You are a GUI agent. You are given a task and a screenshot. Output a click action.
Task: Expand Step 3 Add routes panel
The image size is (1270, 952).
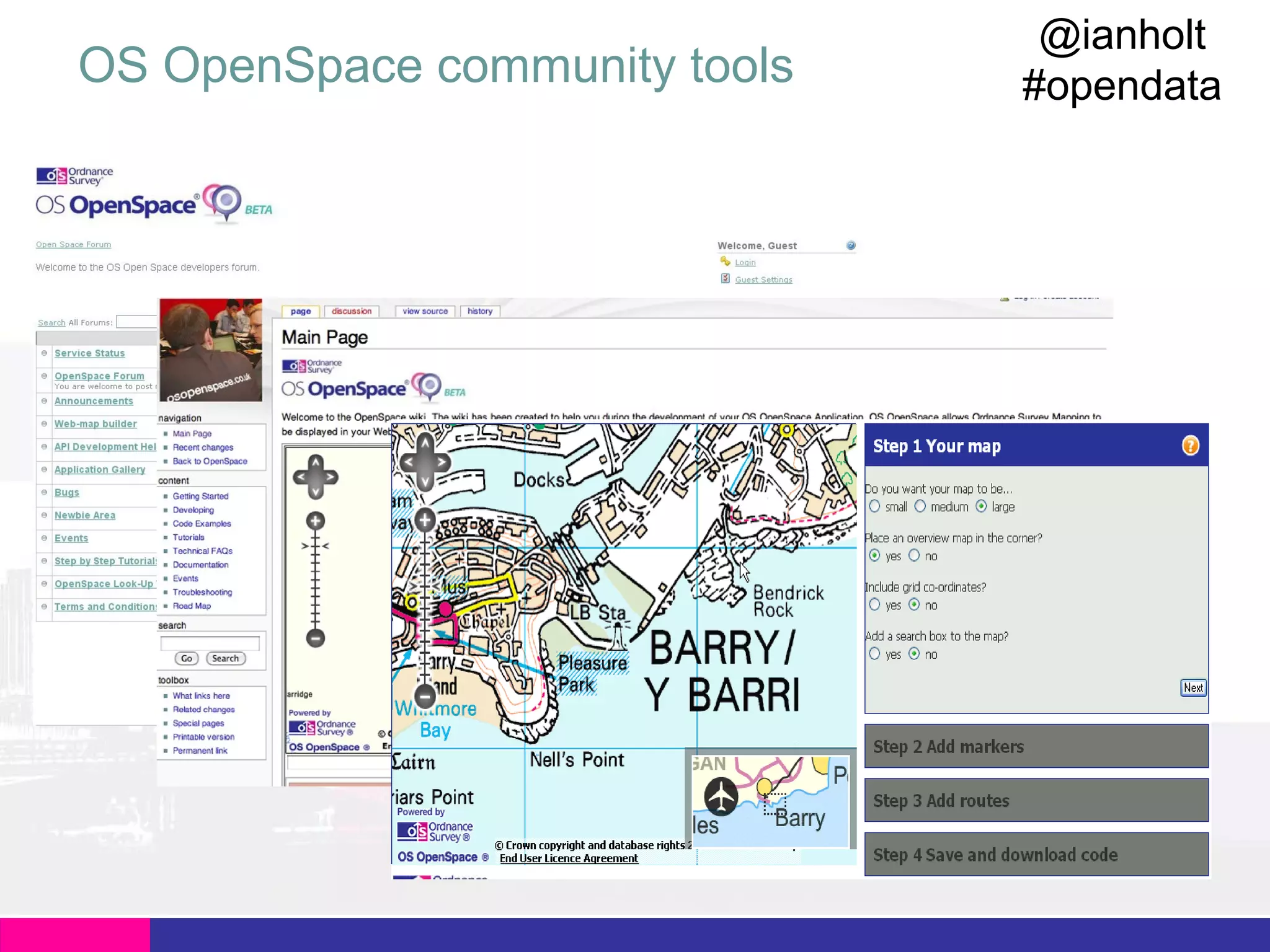point(1036,800)
